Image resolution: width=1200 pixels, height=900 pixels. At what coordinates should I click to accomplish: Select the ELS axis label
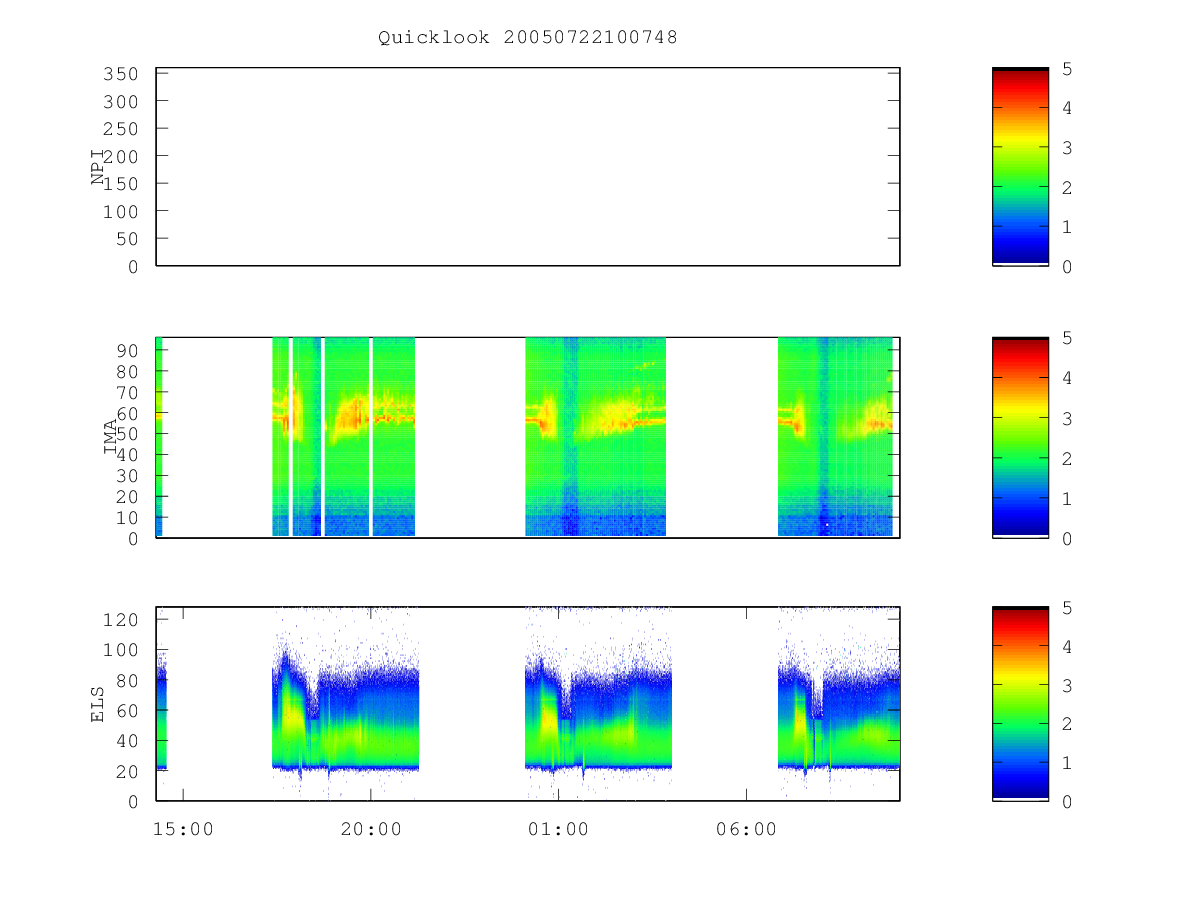(98, 704)
